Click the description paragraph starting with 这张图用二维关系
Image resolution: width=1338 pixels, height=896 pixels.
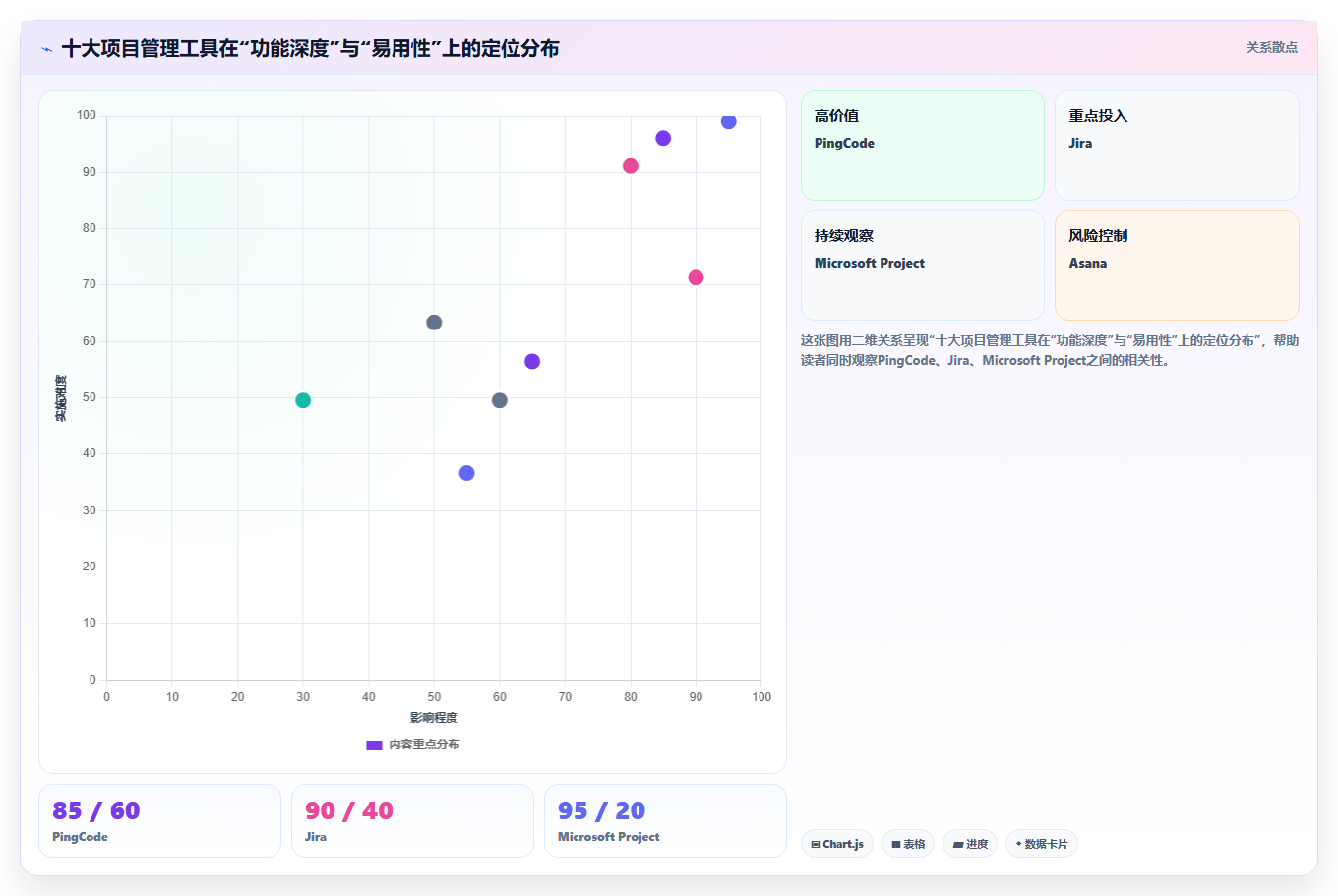click(x=1050, y=350)
